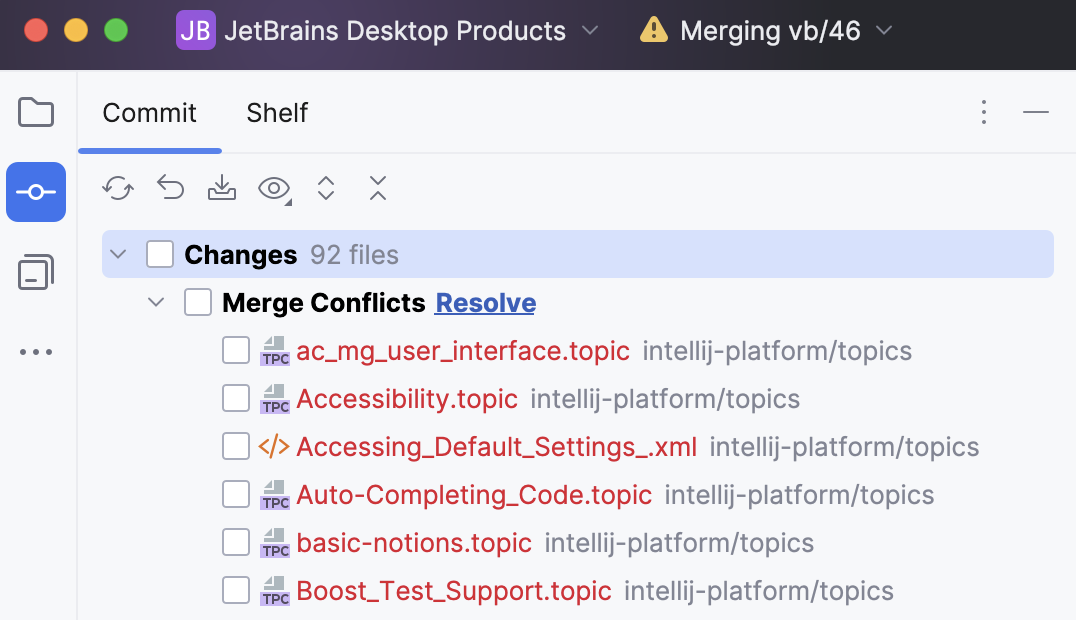Screen dimensions: 1076x620
Task: Select the Accessibility.topic checkbox
Action: [235, 398]
